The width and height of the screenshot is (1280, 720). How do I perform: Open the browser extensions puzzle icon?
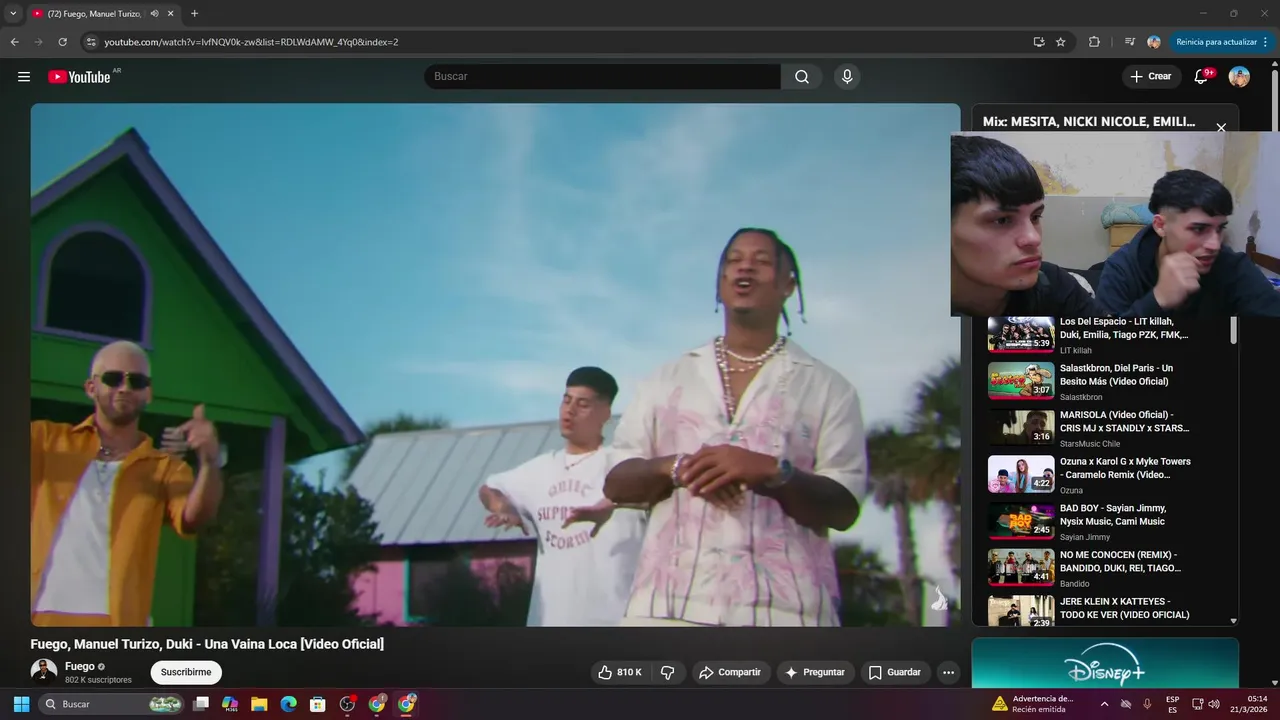pyautogui.click(x=1094, y=42)
